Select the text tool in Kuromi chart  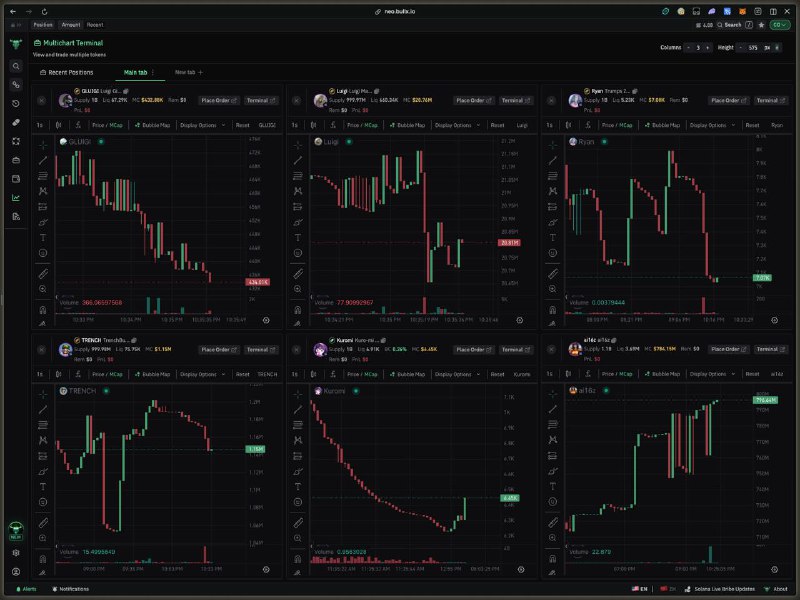[298, 487]
